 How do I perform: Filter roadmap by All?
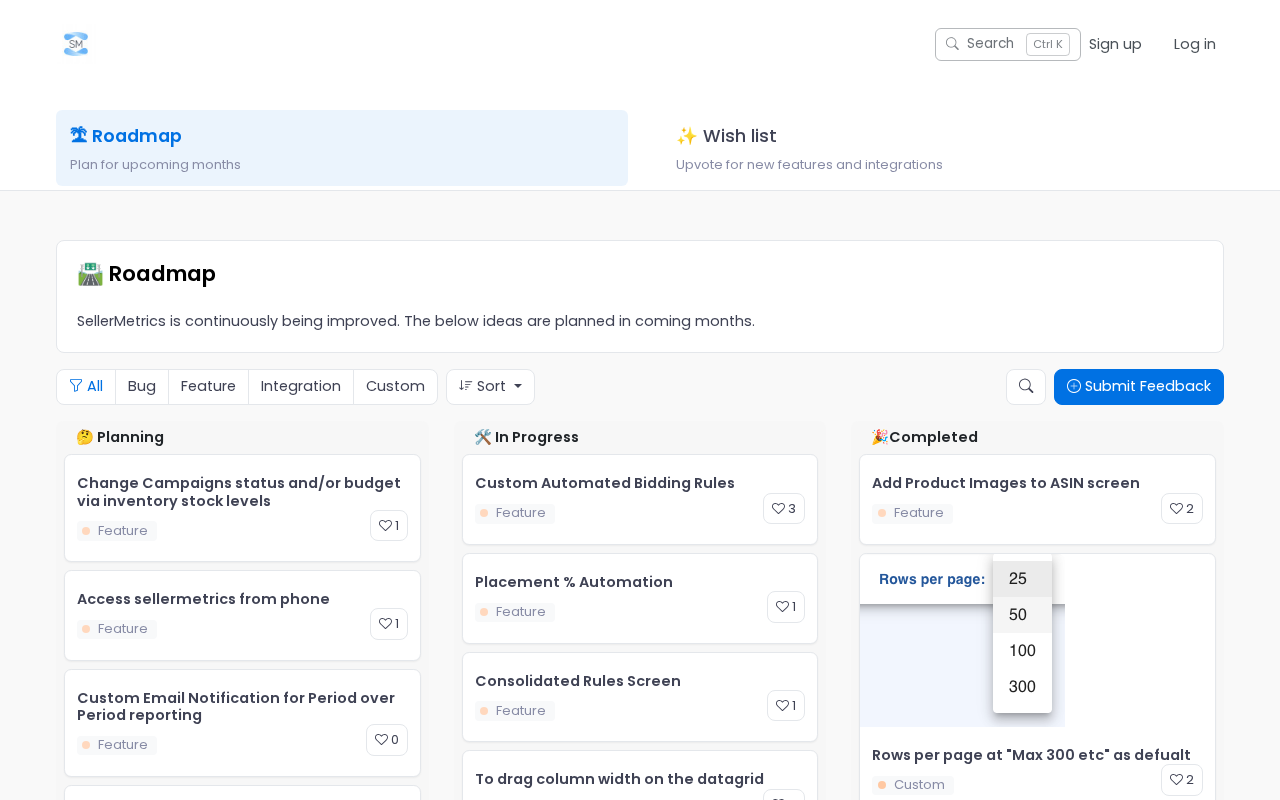pyautogui.click(x=86, y=387)
